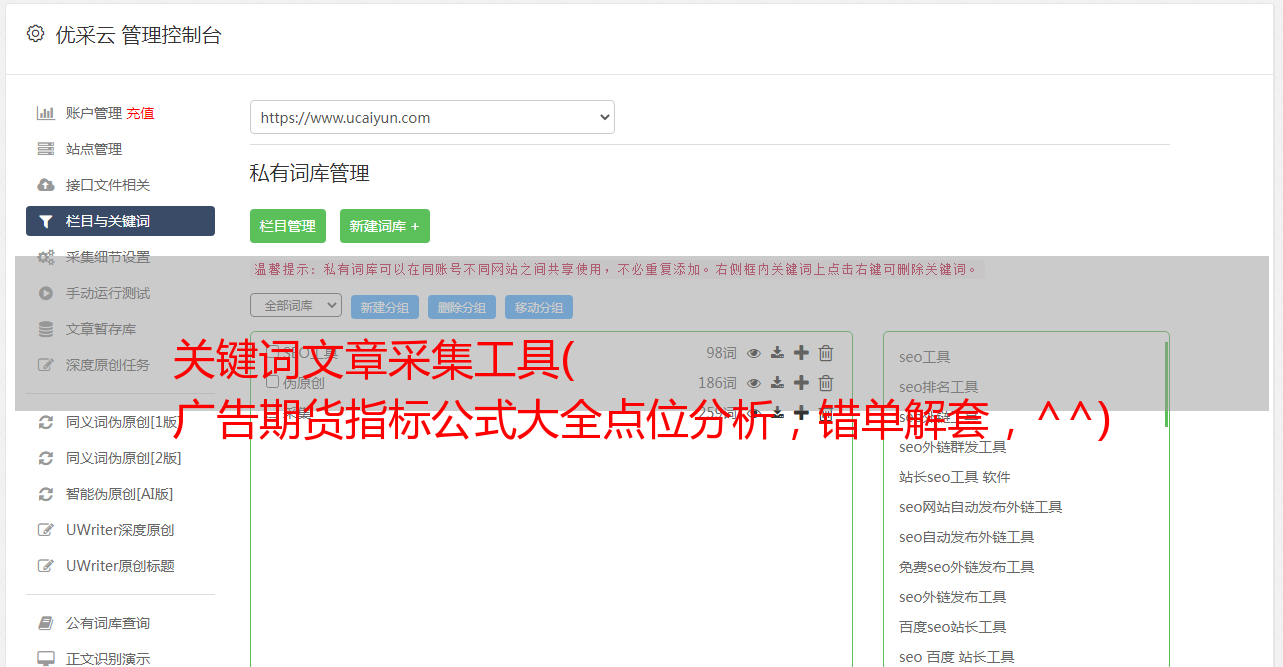Select keyword seo自动发布外链工具
Viewport: 1283px width, 667px height.
click(967, 537)
